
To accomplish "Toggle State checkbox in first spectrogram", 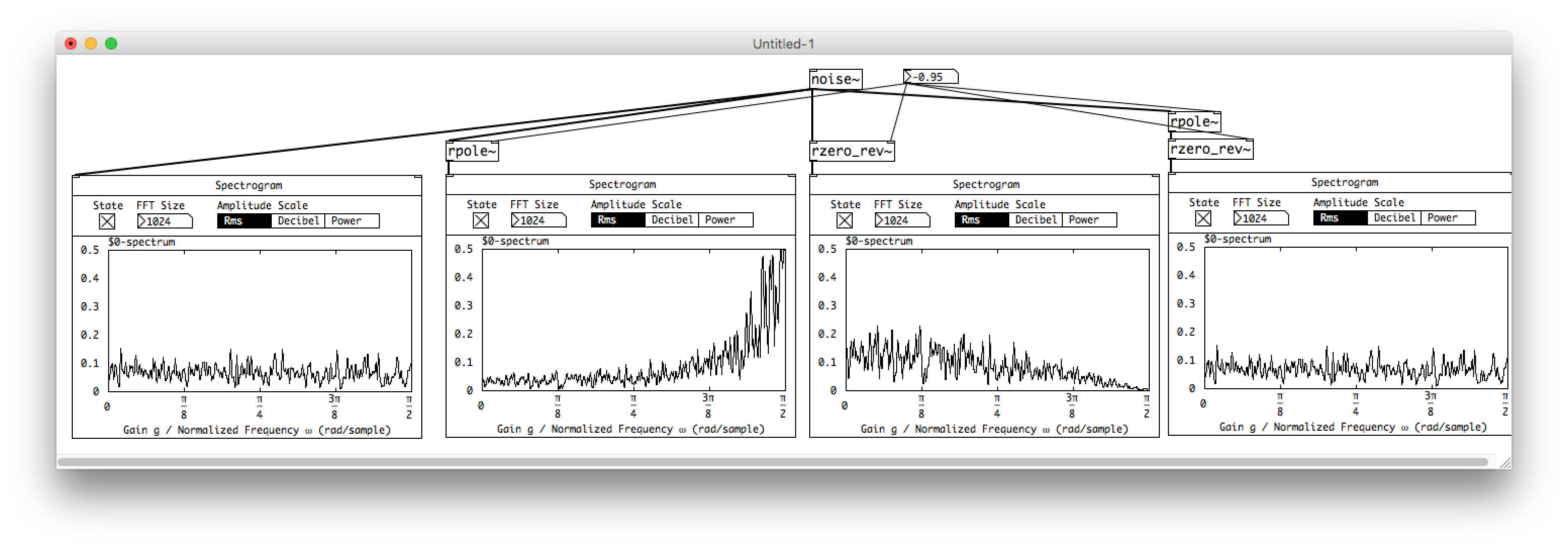I will (x=107, y=222).
